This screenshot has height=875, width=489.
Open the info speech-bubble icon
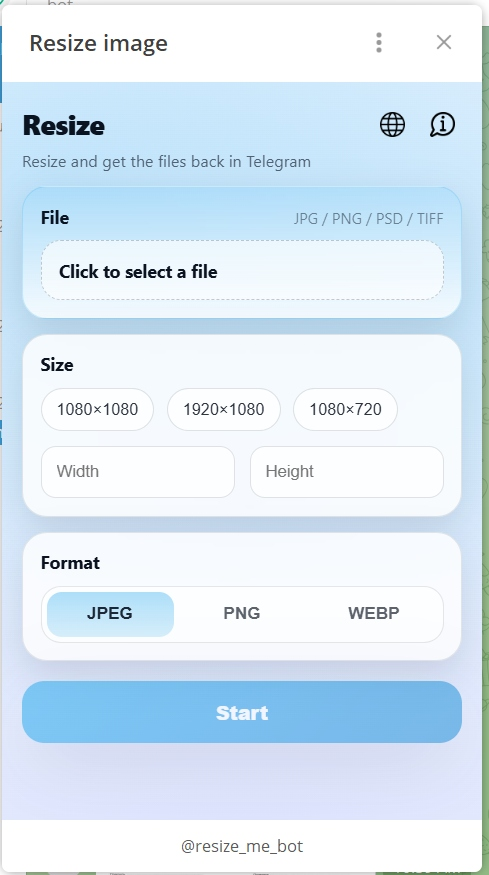443,124
